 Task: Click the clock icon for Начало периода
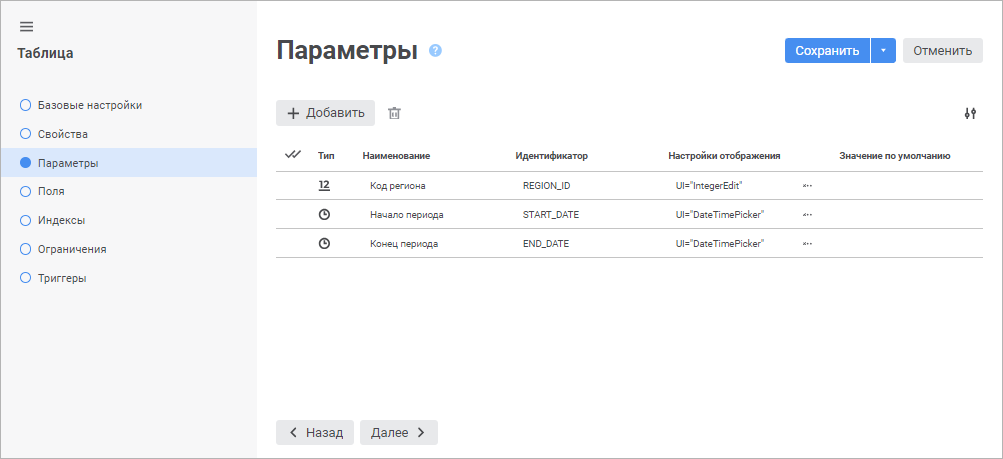click(324, 215)
